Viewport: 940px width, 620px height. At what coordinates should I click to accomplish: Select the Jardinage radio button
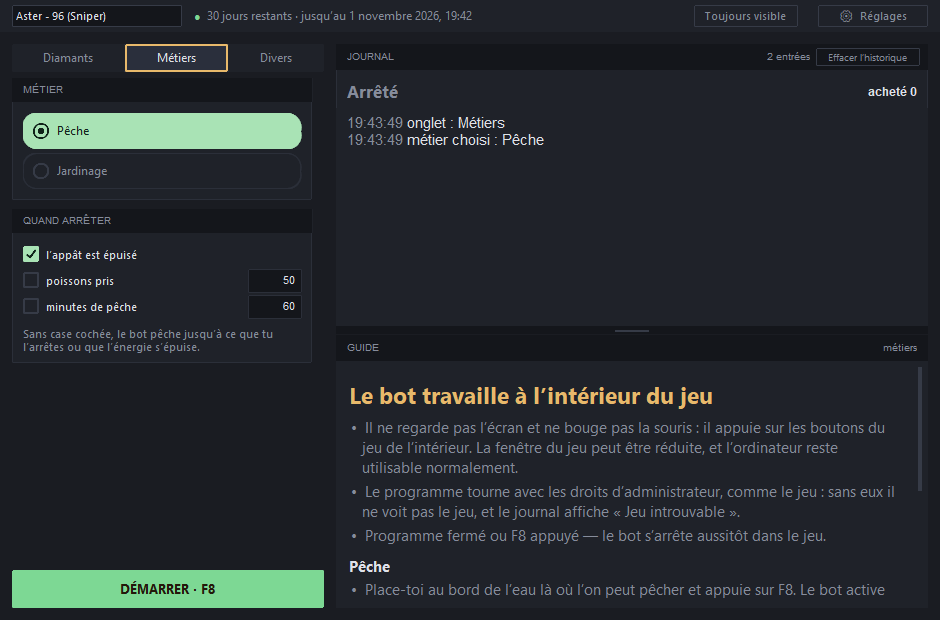pos(41,171)
